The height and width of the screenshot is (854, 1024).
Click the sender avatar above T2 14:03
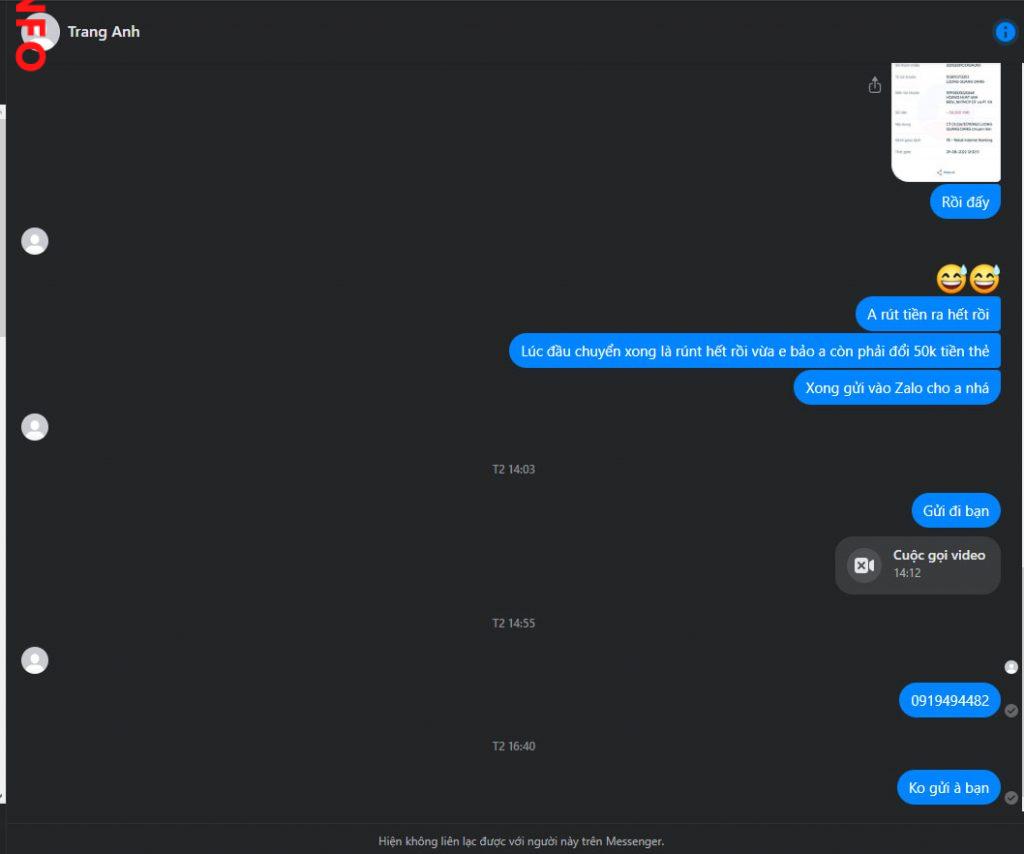35,427
